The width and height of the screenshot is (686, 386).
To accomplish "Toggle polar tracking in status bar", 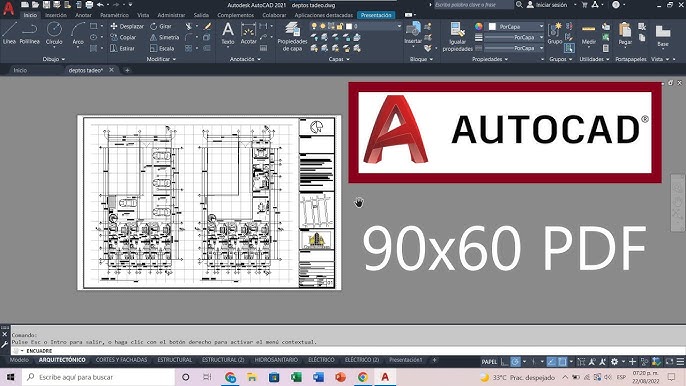I will coord(516,361).
